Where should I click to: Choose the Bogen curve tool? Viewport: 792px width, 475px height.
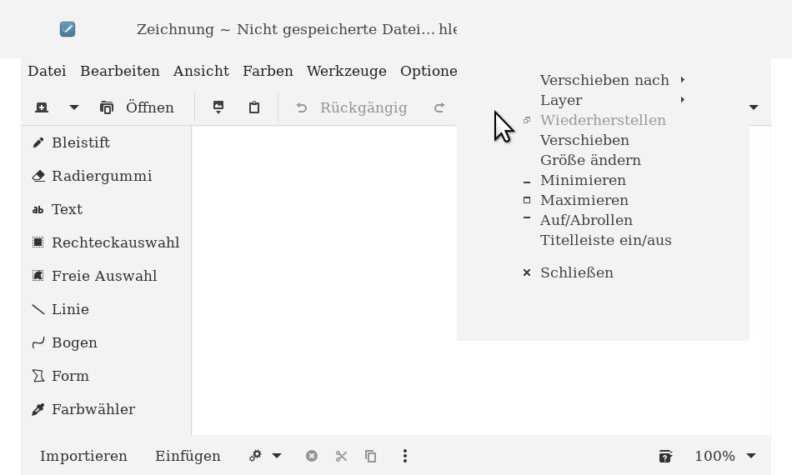74,343
